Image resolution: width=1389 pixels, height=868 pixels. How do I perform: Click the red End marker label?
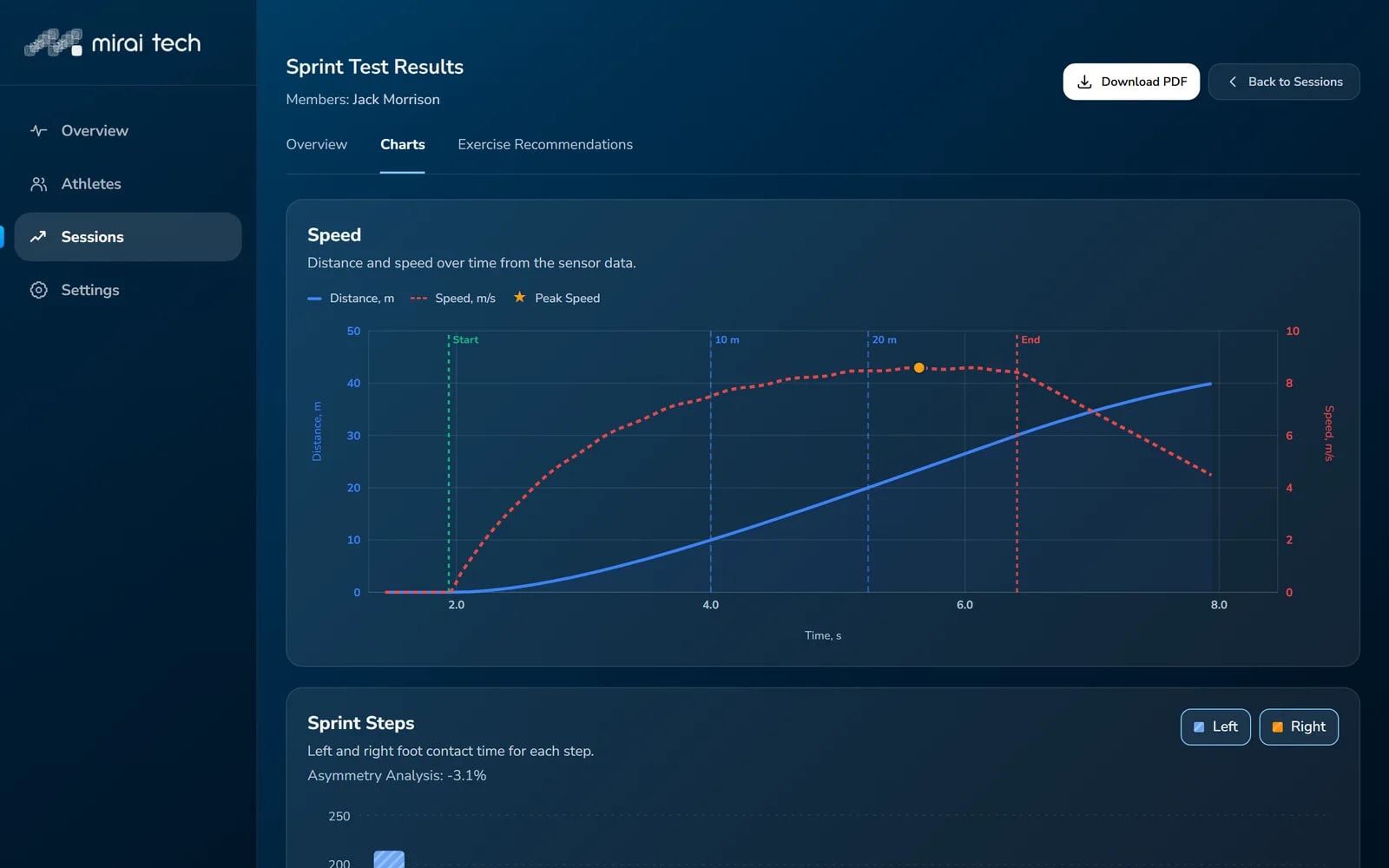(x=1030, y=339)
